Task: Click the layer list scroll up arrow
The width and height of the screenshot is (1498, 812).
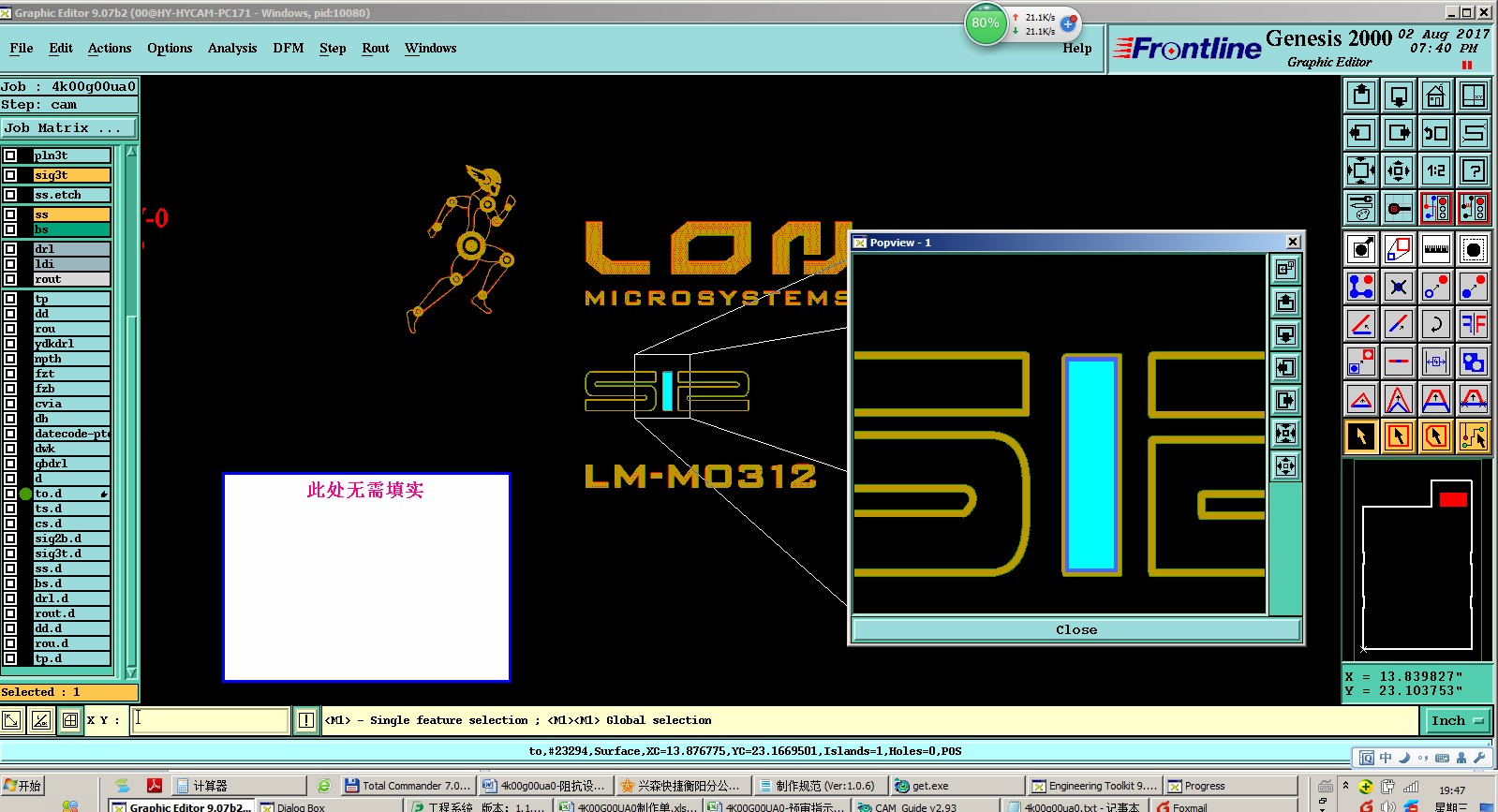Action: pos(131,151)
